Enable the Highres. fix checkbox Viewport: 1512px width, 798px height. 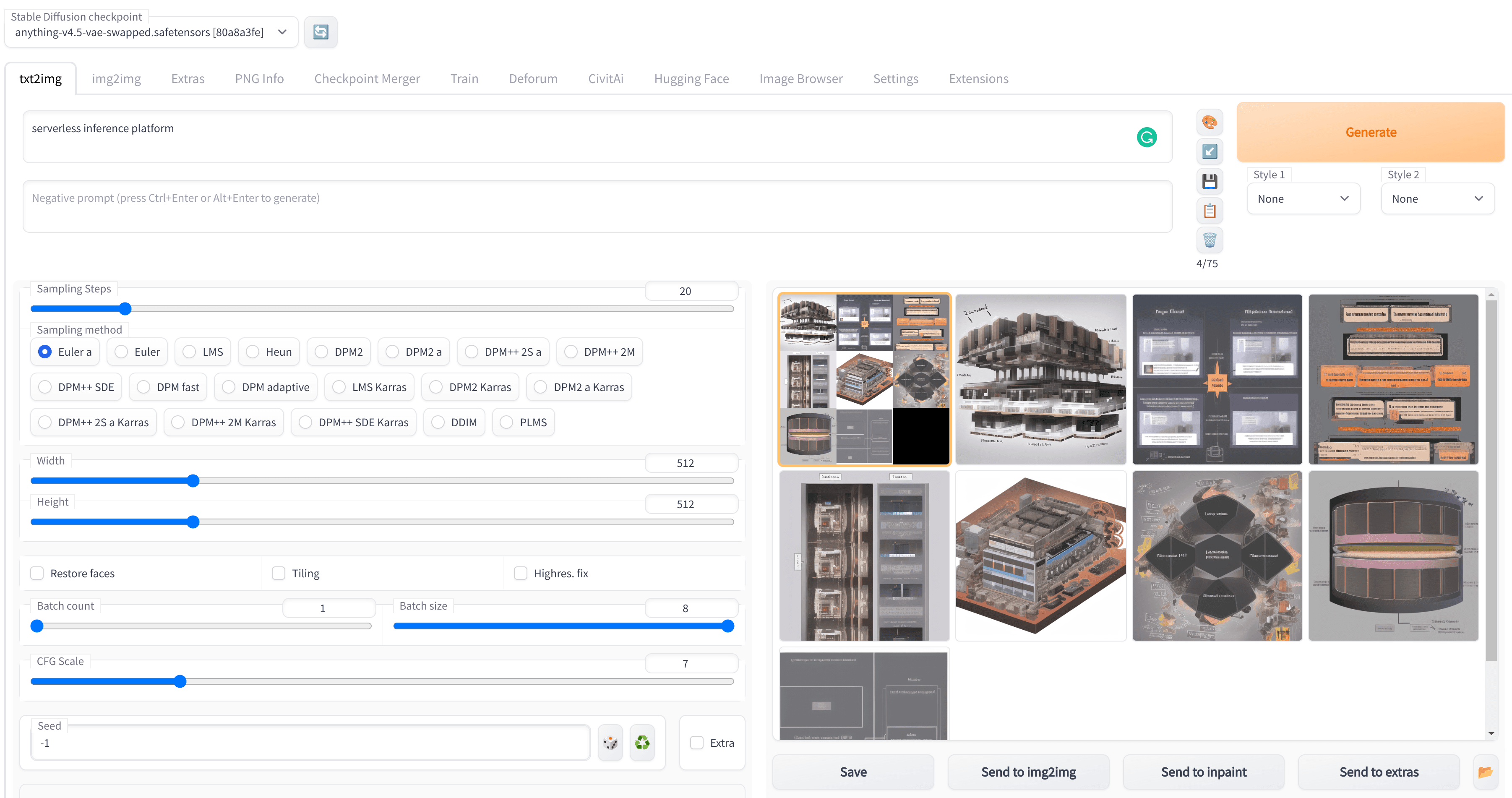click(521, 573)
